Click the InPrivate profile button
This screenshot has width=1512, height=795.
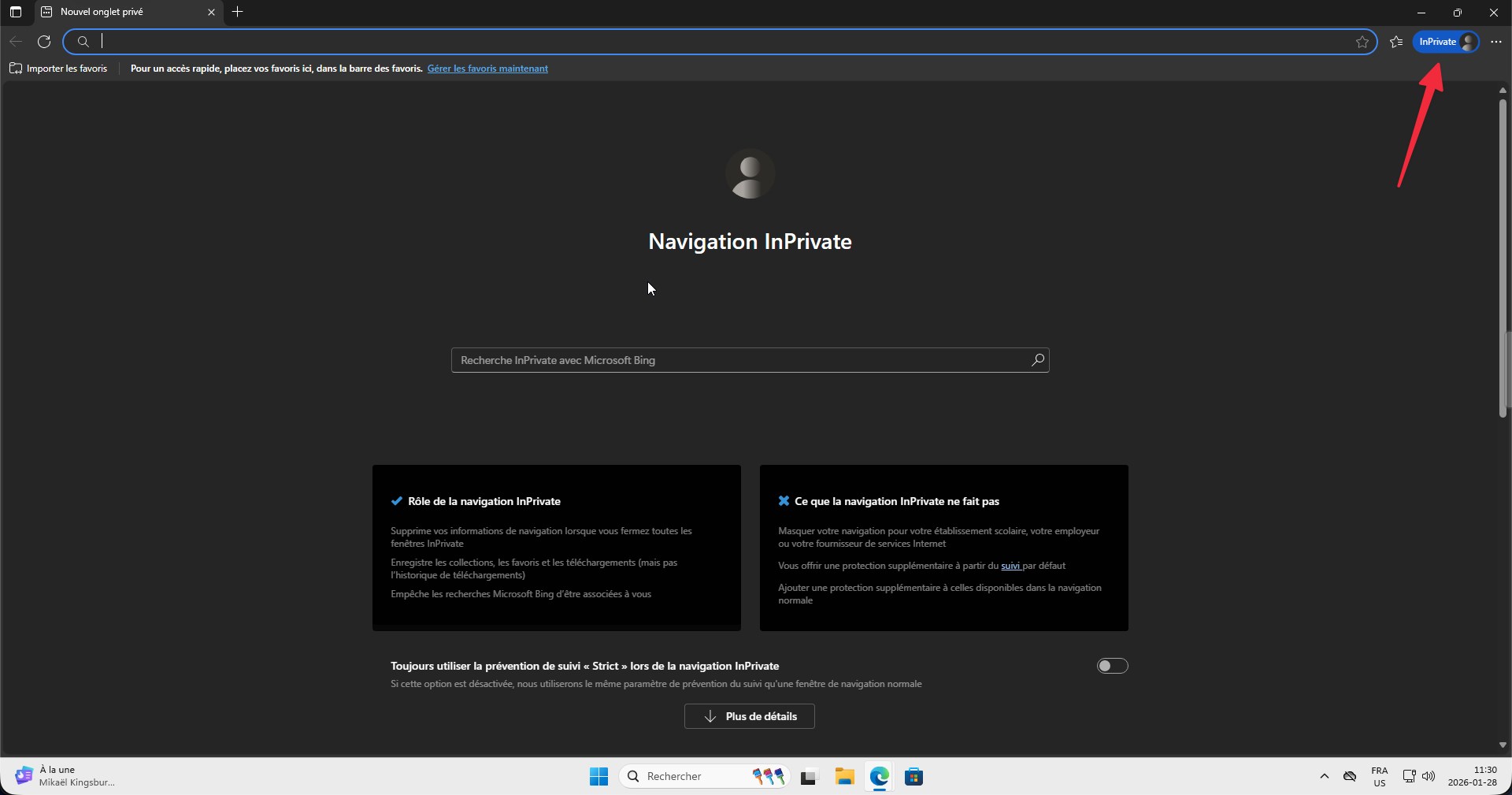[1446, 42]
